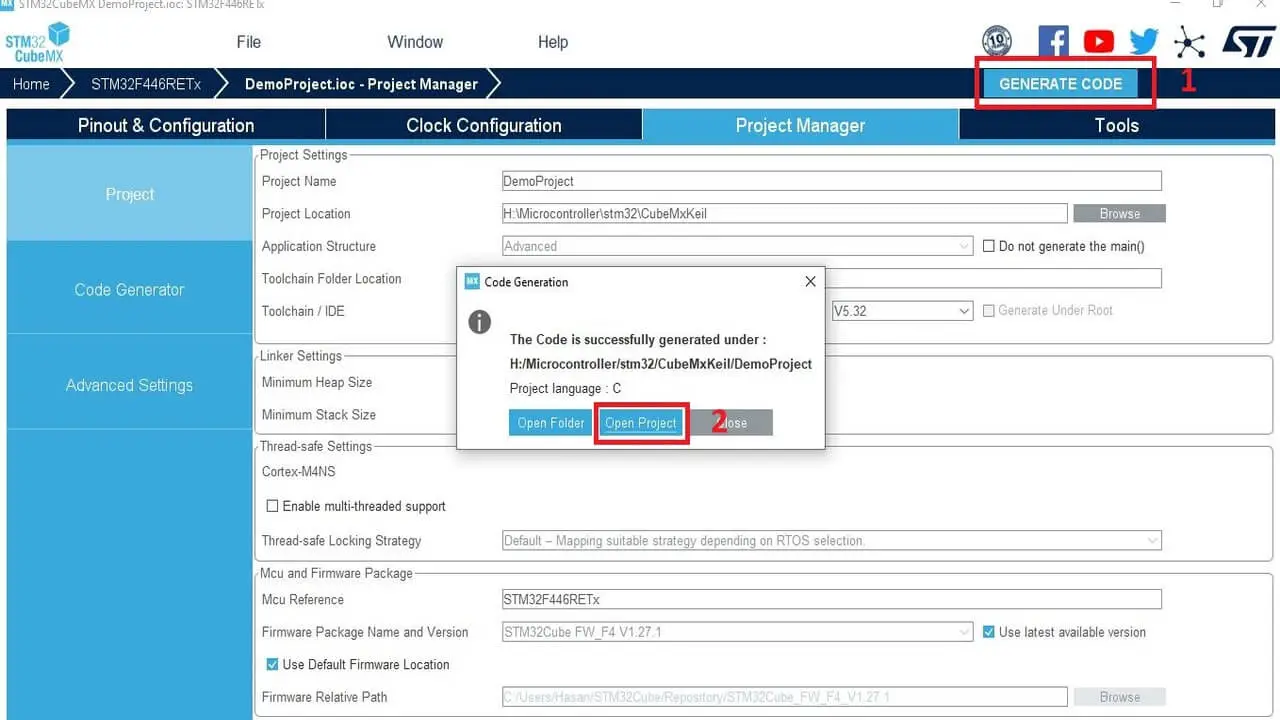Select Advanced Settings in the sidebar
The image size is (1280, 720).
128,384
